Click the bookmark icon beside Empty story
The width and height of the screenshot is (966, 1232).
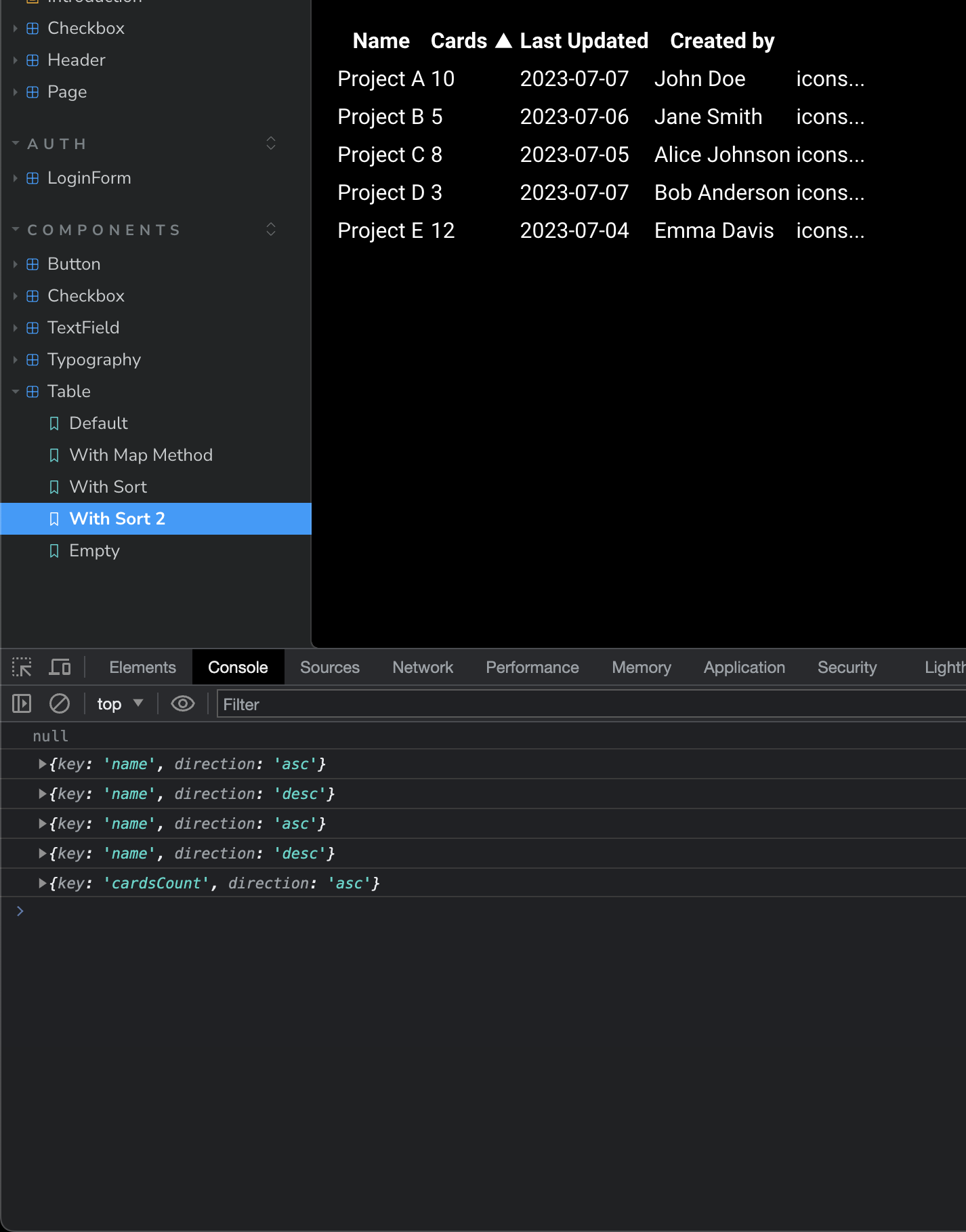[x=54, y=551]
